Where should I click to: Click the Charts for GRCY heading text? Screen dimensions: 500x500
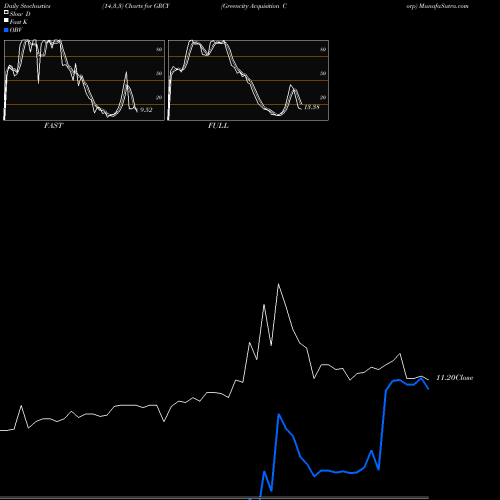(x=147, y=6)
